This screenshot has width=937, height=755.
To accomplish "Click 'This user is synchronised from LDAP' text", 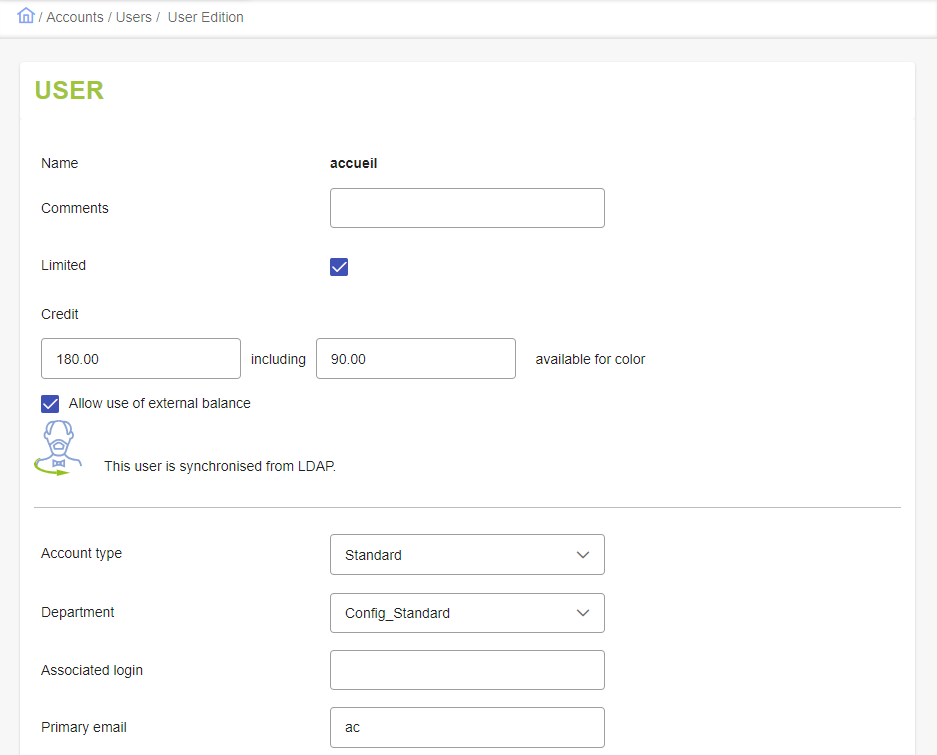I will [x=220, y=466].
